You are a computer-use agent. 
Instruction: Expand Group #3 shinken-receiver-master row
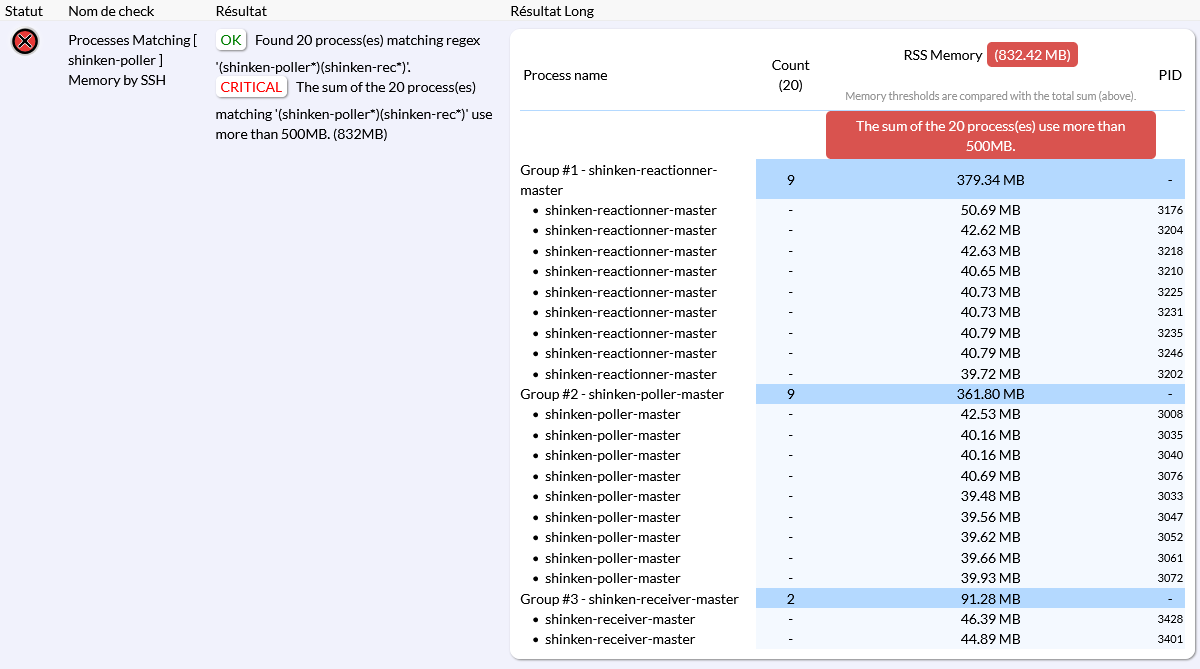pos(629,599)
